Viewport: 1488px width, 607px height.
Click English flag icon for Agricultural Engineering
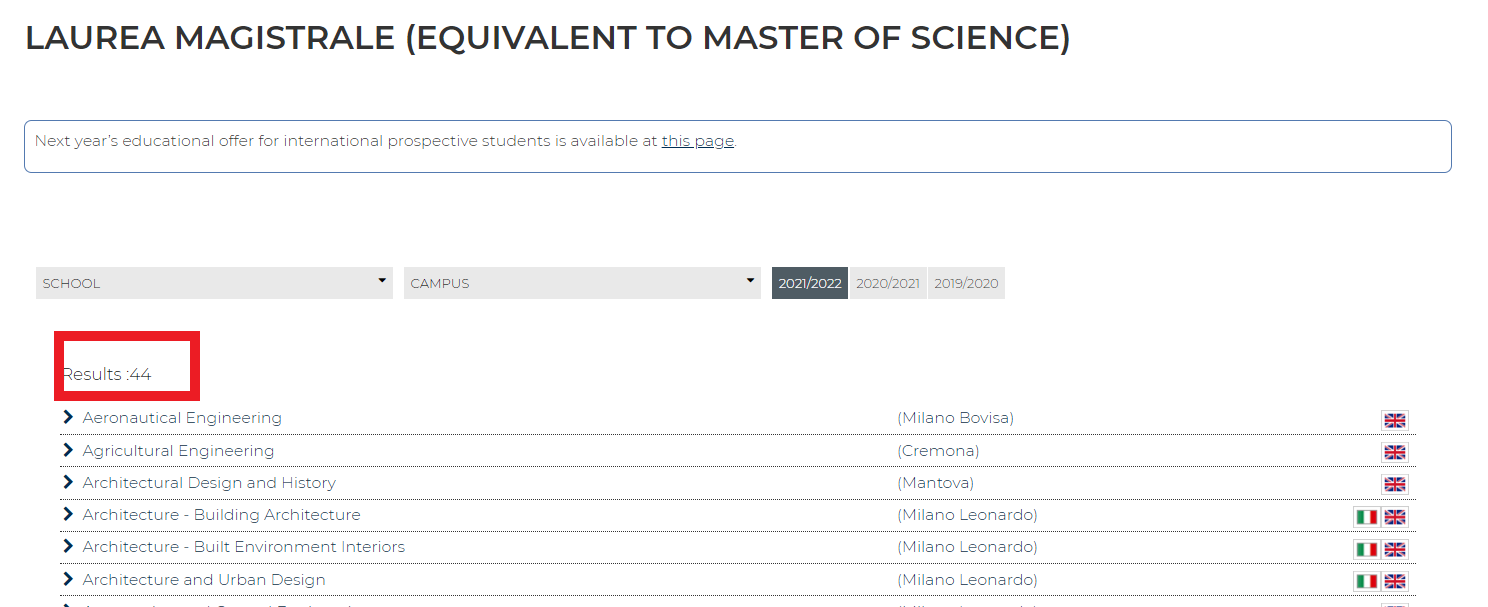click(x=1394, y=453)
